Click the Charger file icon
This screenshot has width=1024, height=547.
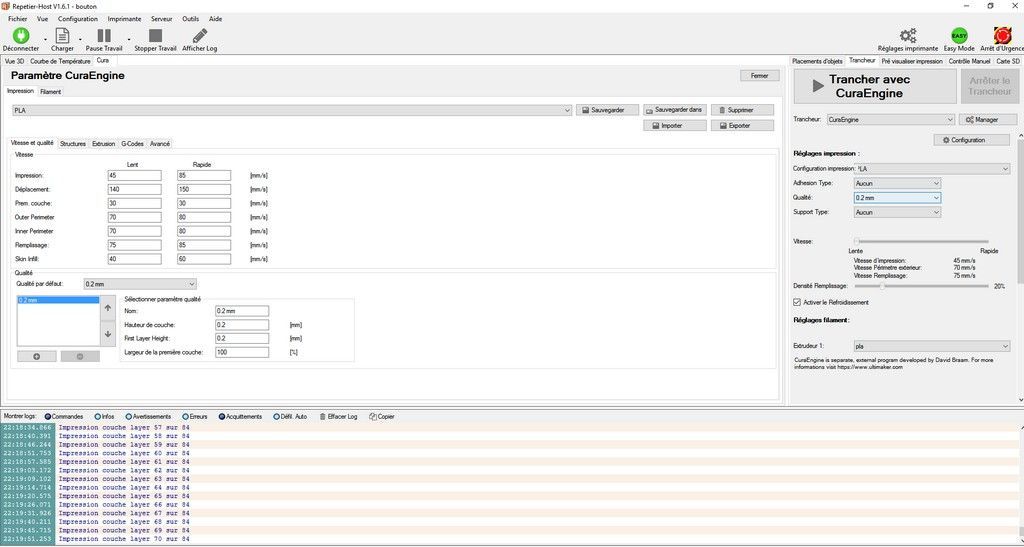[62, 35]
